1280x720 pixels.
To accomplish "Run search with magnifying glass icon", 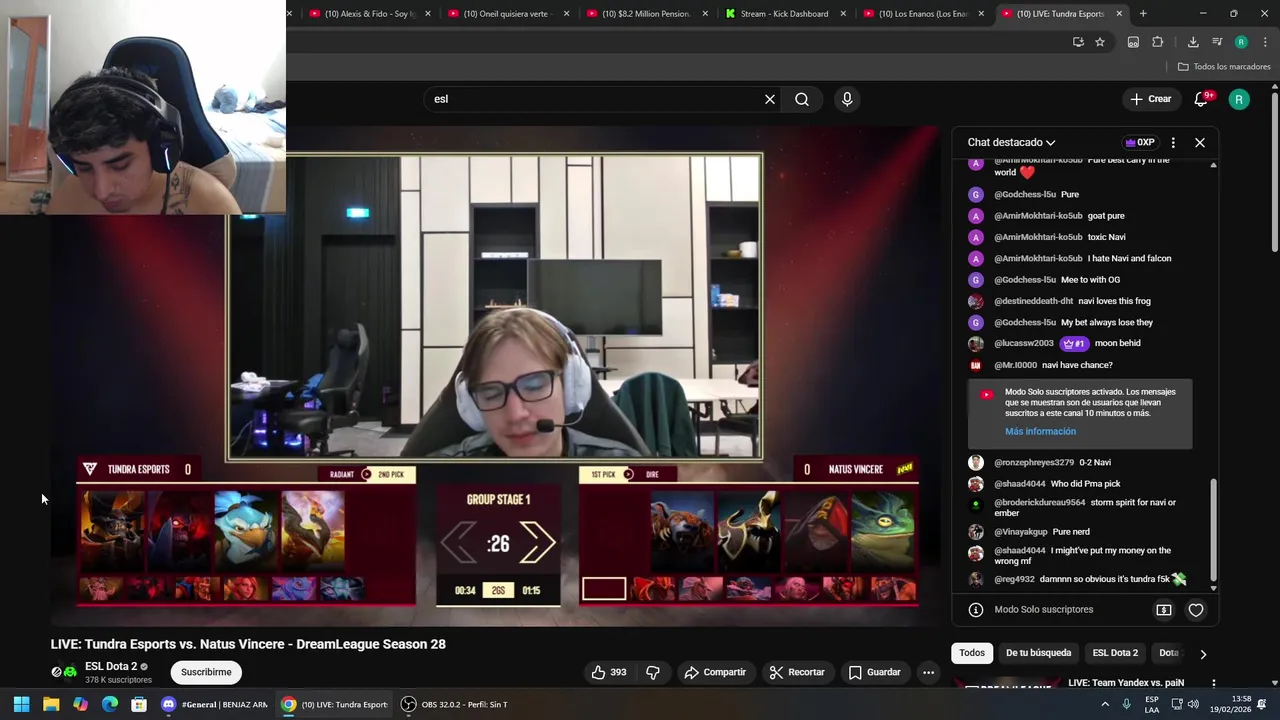I will point(802,99).
